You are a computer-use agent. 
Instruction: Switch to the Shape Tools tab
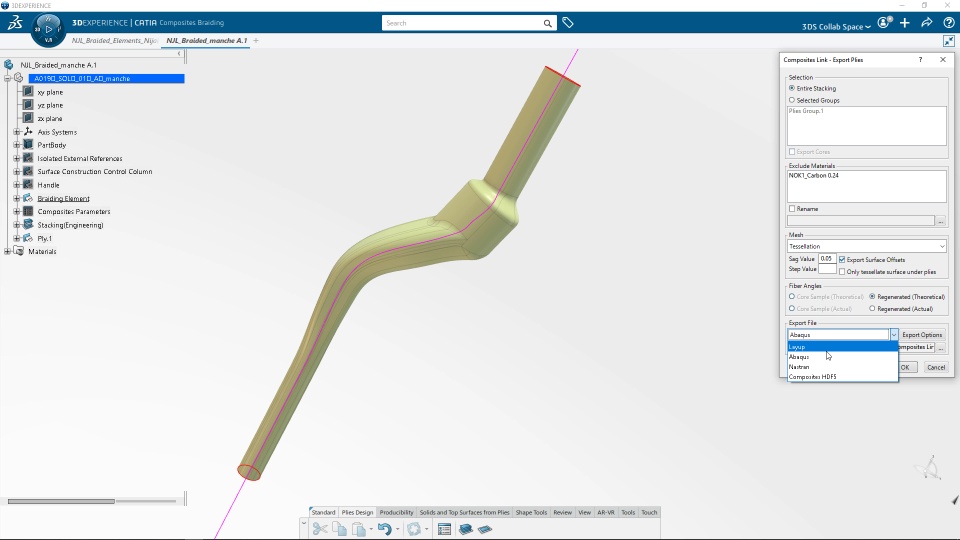(x=531, y=512)
